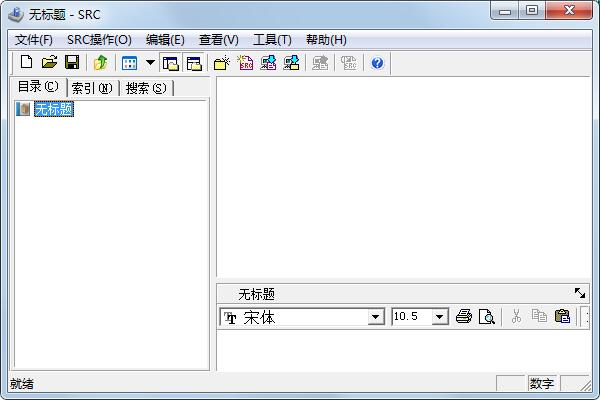
Task: Open help with the question mark icon
Action: click(377, 63)
